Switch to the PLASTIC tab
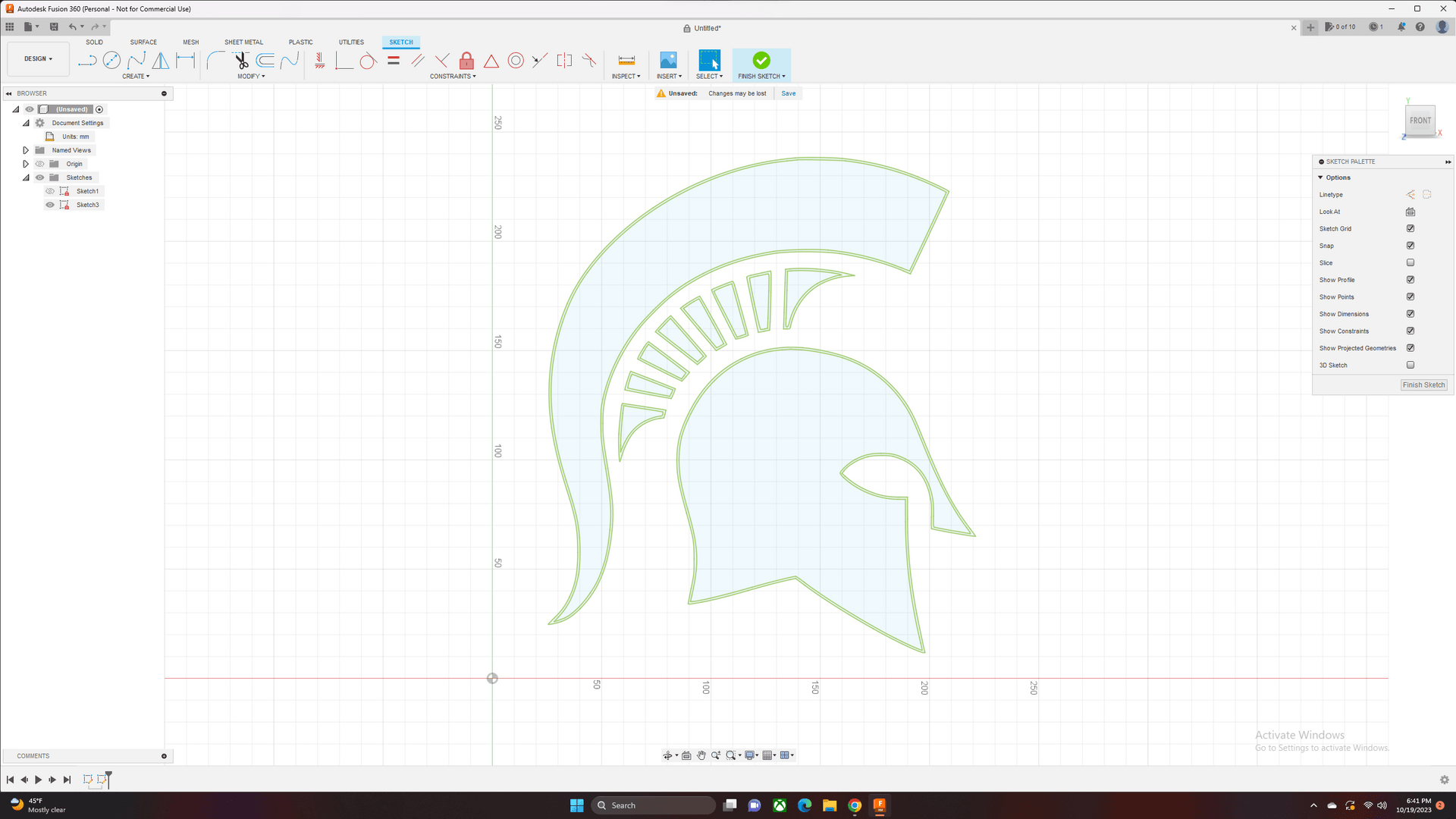The width and height of the screenshot is (1456, 819). pyautogui.click(x=300, y=42)
